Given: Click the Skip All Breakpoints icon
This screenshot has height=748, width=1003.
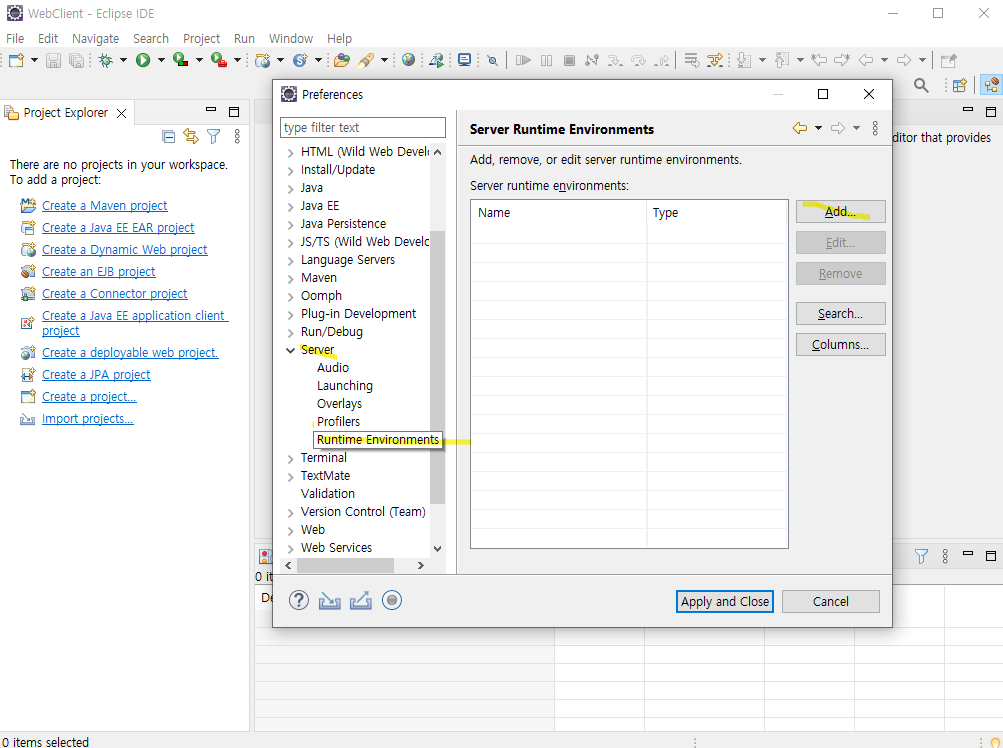Looking at the screenshot, I should coord(492,60).
